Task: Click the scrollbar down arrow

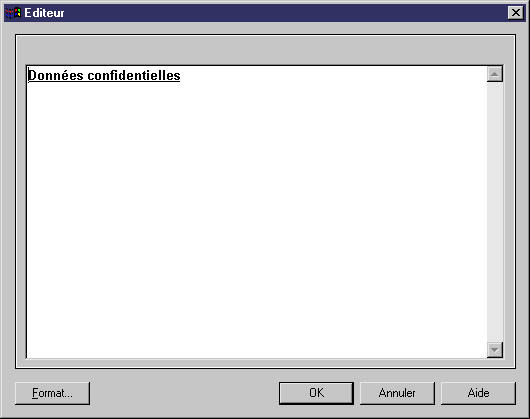Action: (x=495, y=350)
